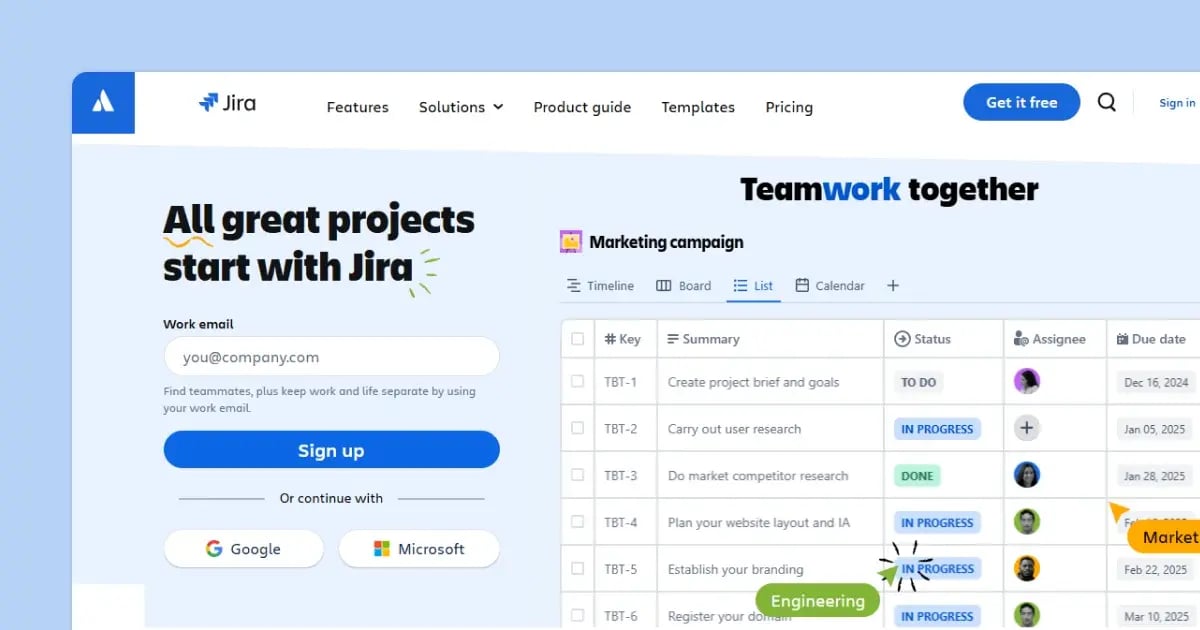This screenshot has height=630, width=1200.
Task: Click the TBT-1 issue key
Action: click(x=620, y=382)
